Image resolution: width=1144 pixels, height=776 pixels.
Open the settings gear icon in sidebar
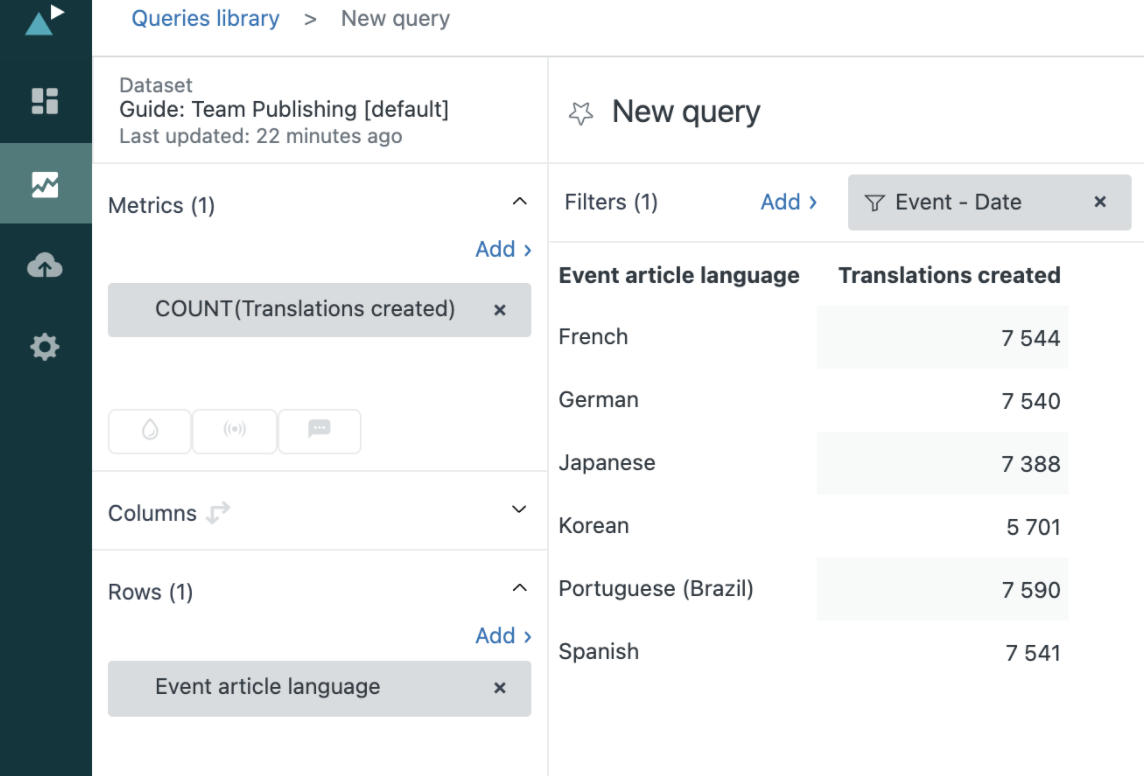[45, 347]
